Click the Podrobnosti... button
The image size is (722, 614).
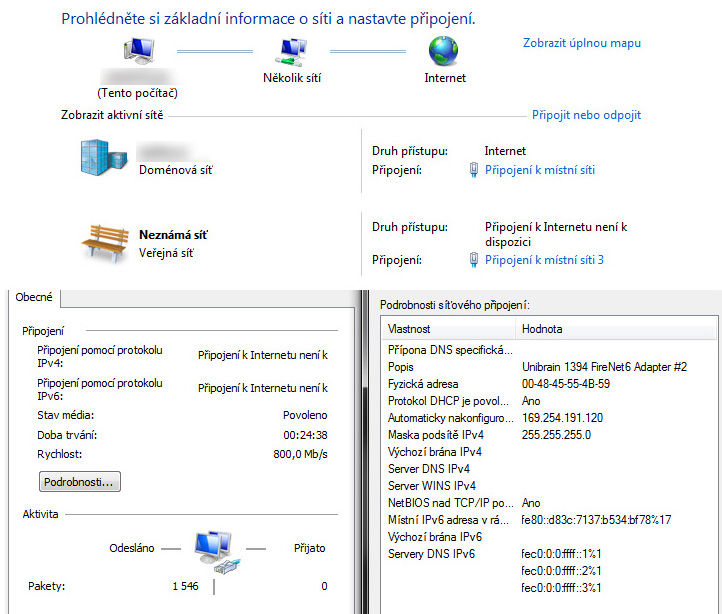click(80, 482)
